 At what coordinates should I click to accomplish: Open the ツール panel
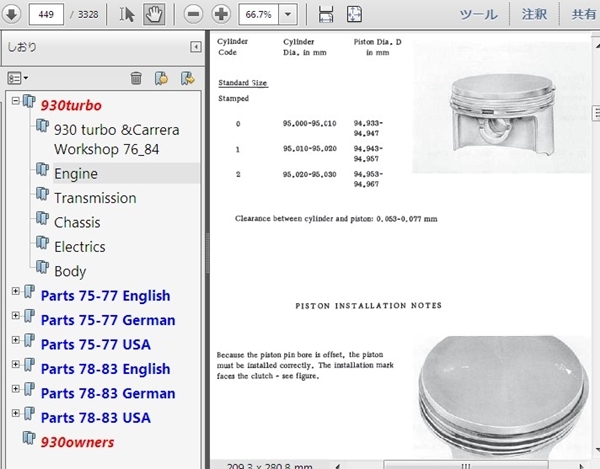[479, 15]
